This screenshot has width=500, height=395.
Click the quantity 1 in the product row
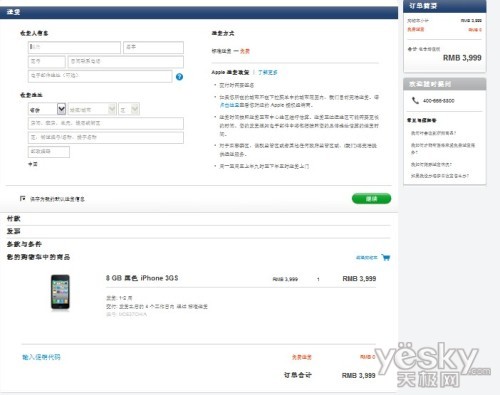[318, 279]
